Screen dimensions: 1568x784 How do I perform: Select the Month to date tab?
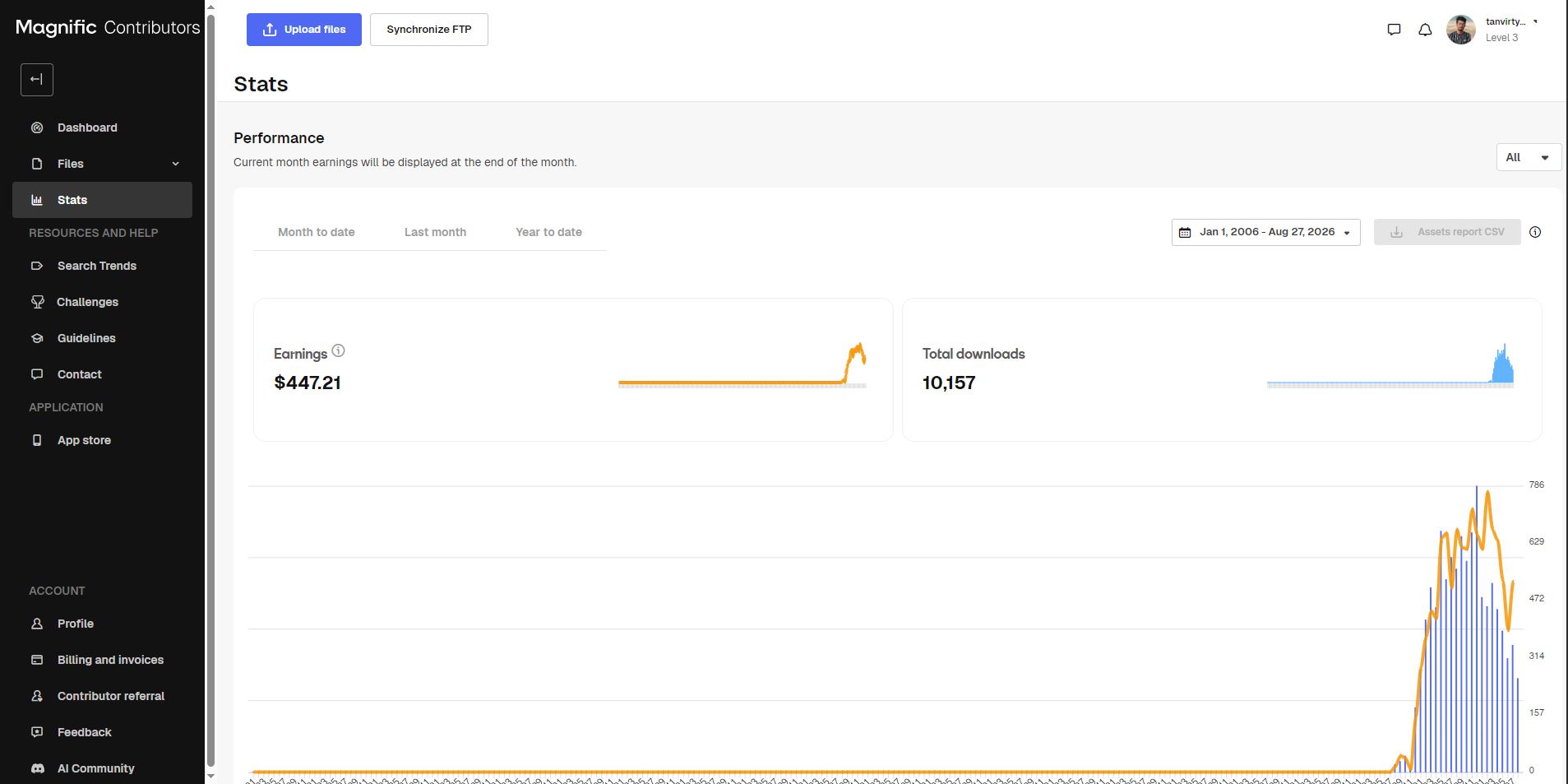[x=317, y=232]
